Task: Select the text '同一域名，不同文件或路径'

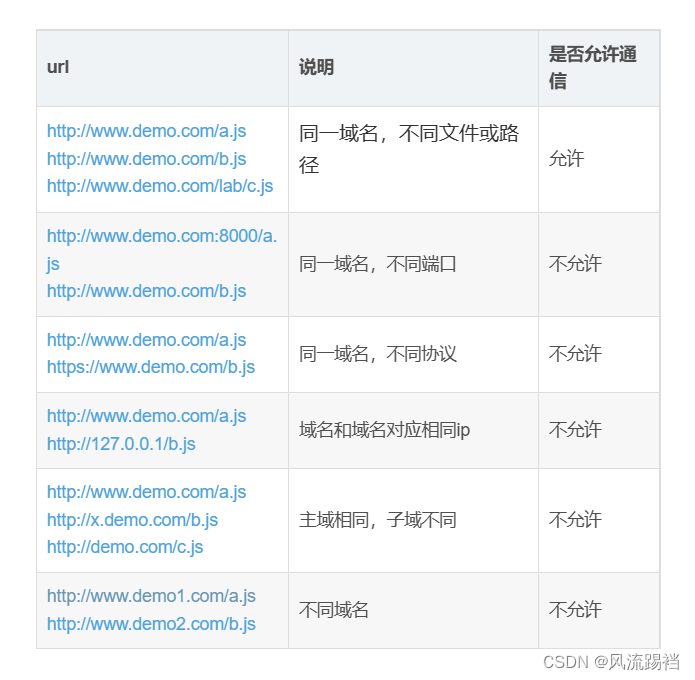Action: click(409, 149)
